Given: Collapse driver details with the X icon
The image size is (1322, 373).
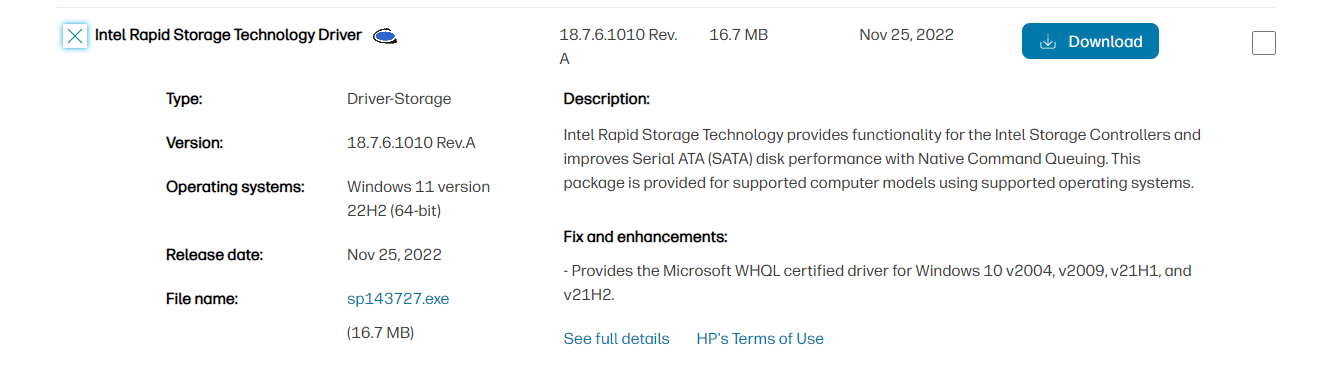Looking at the screenshot, I should 75,36.
